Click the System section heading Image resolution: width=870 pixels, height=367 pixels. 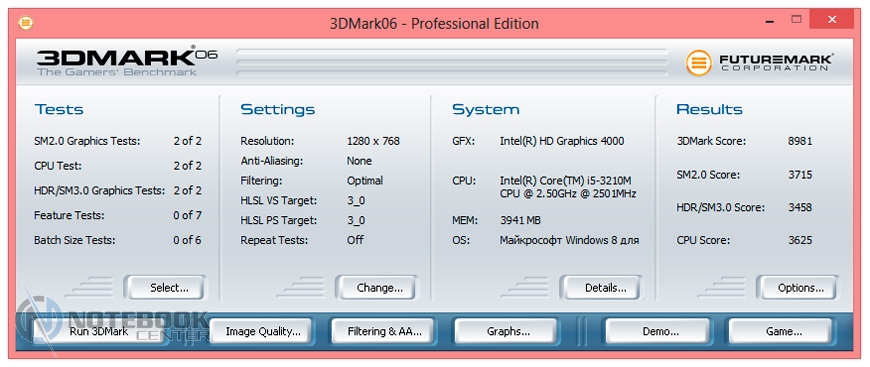[485, 109]
